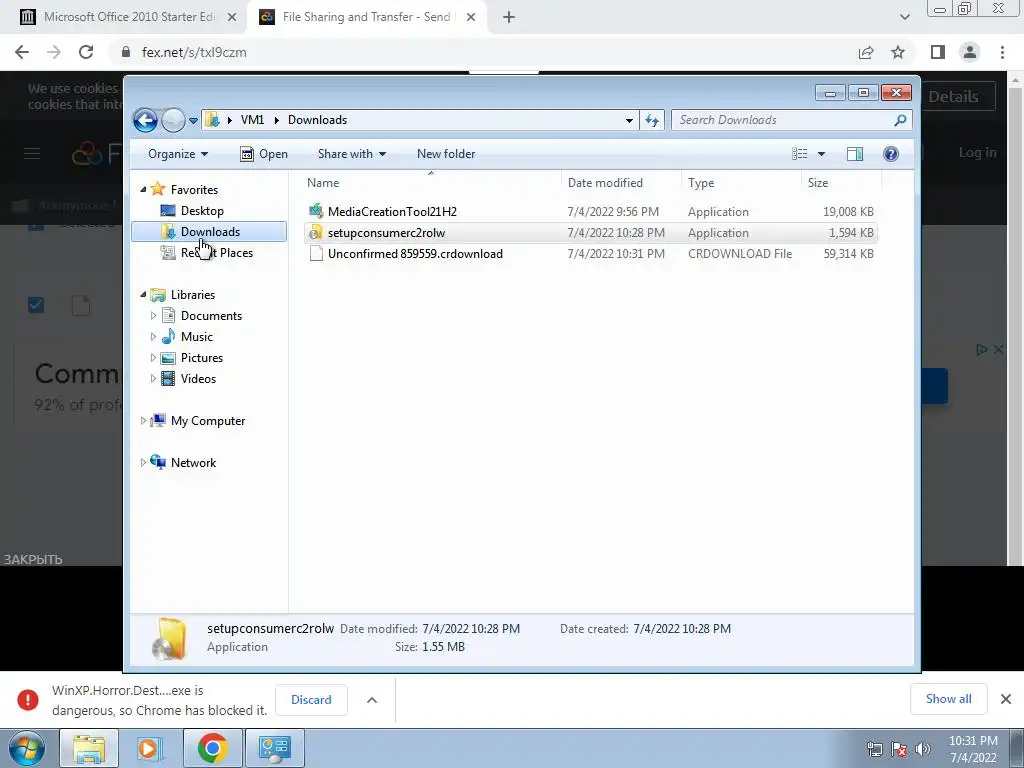Image resolution: width=1024 pixels, height=768 pixels.
Task: Click the magnifier icon in Search Downloads
Action: [901, 120]
